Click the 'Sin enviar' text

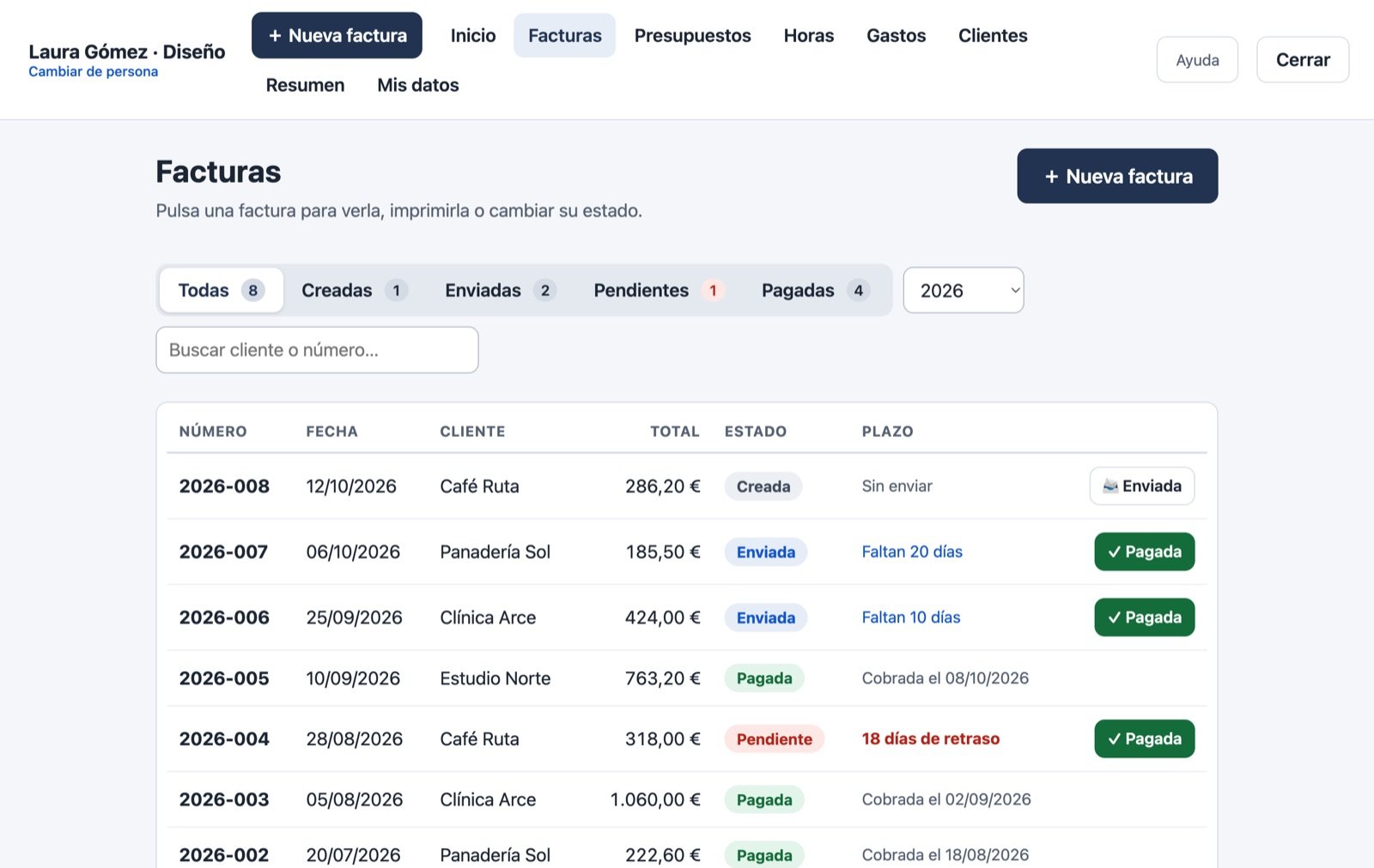pos(897,486)
